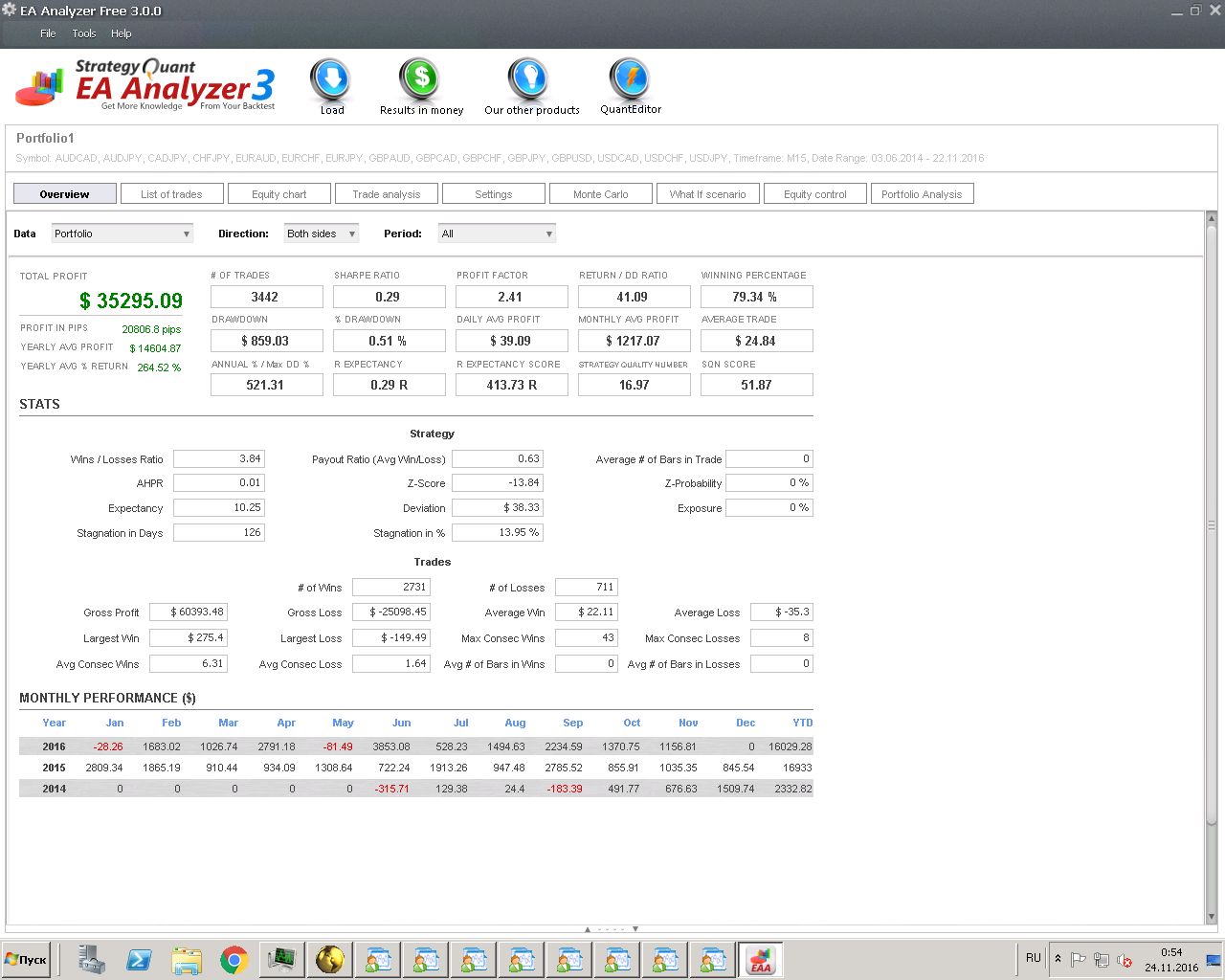Click the golden globe taskbar icon
The image size is (1225, 980).
(x=330, y=959)
